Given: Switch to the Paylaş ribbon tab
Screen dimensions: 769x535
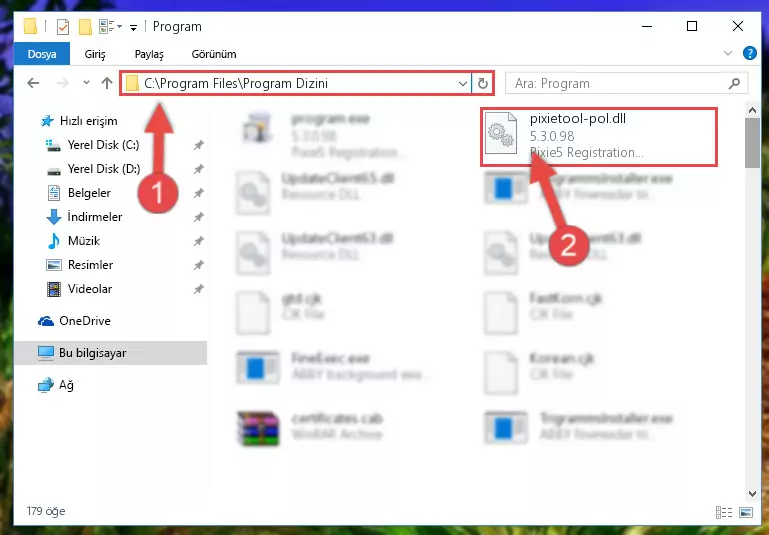Looking at the screenshot, I should [x=149, y=54].
